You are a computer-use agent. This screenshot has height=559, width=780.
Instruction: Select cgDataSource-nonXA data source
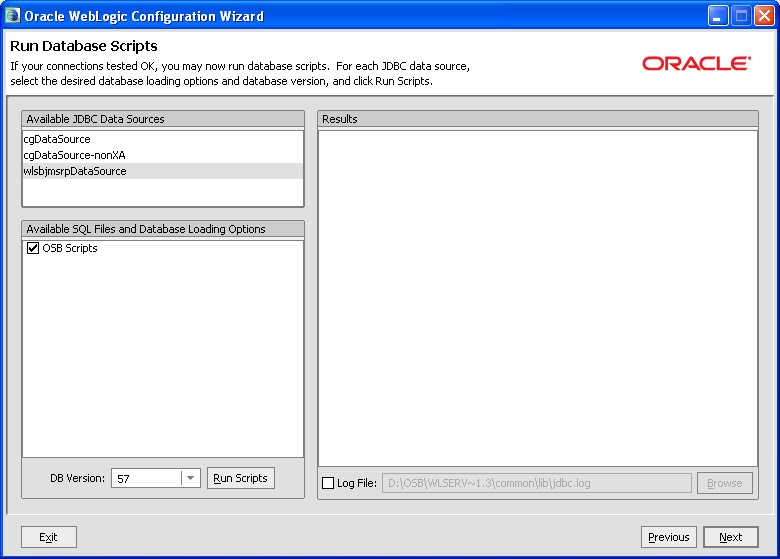tap(163, 155)
